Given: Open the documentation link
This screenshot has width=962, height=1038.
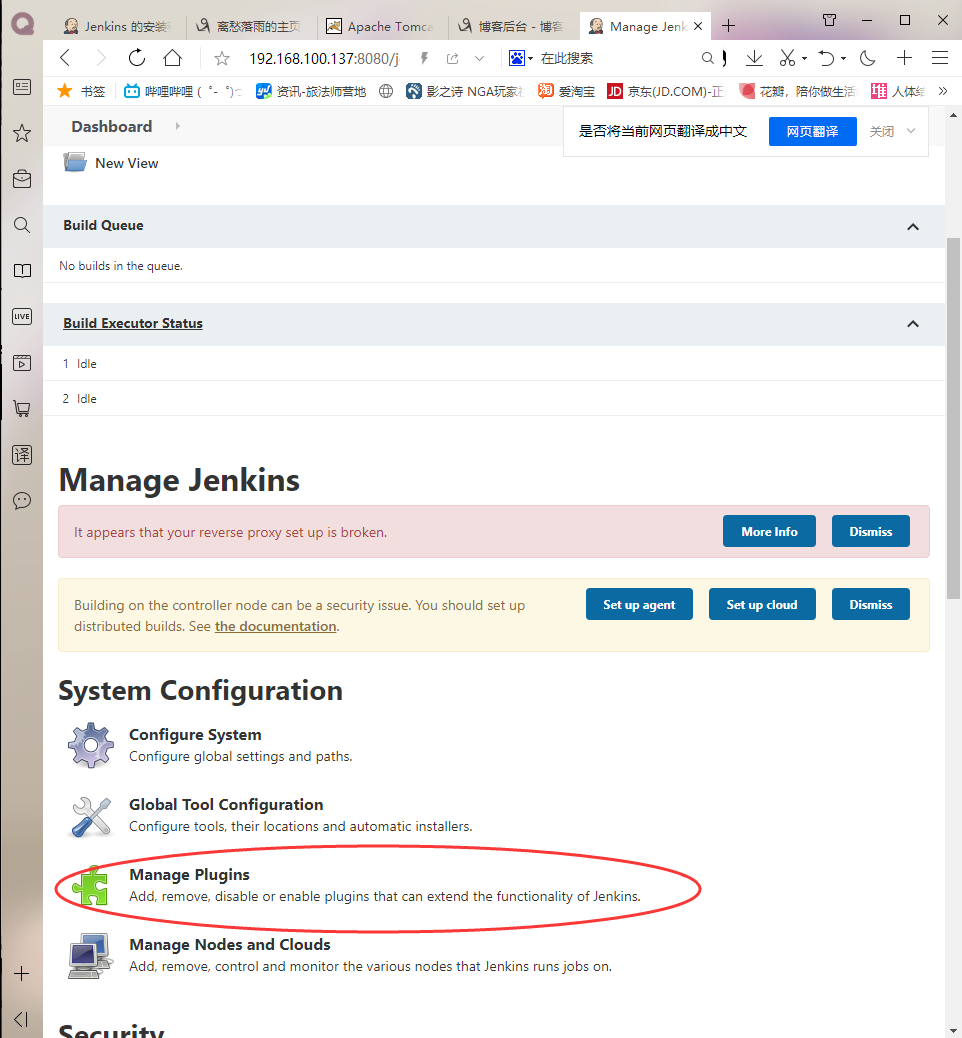Looking at the screenshot, I should [275, 626].
